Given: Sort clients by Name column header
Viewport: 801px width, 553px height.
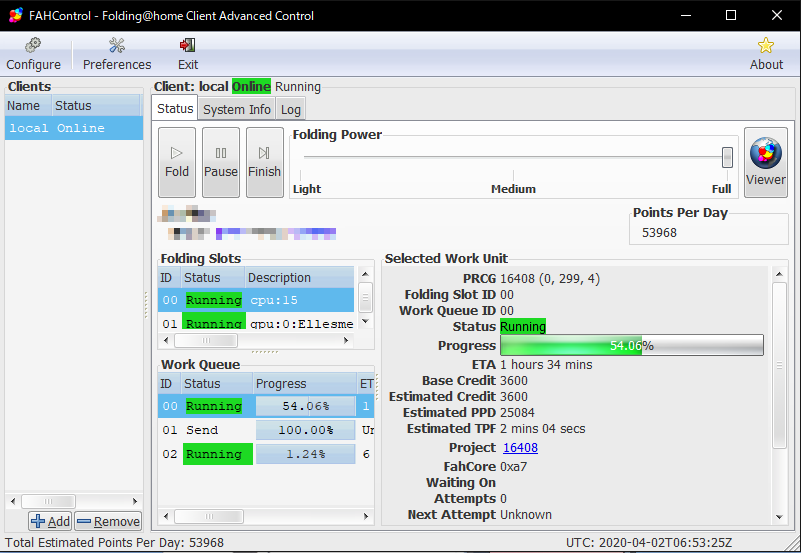Looking at the screenshot, I should pyautogui.click(x=28, y=106).
